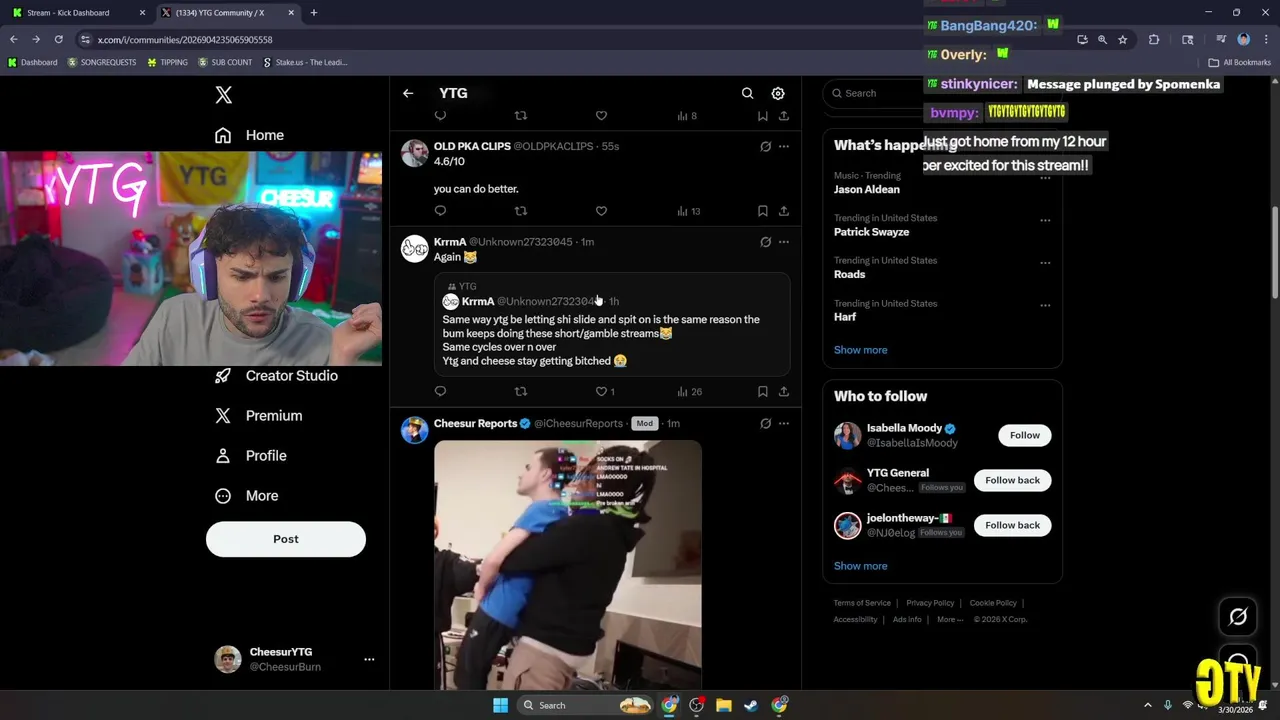Open File Explorer from taskbar
This screenshot has width=1280, height=720.
pyautogui.click(x=724, y=705)
